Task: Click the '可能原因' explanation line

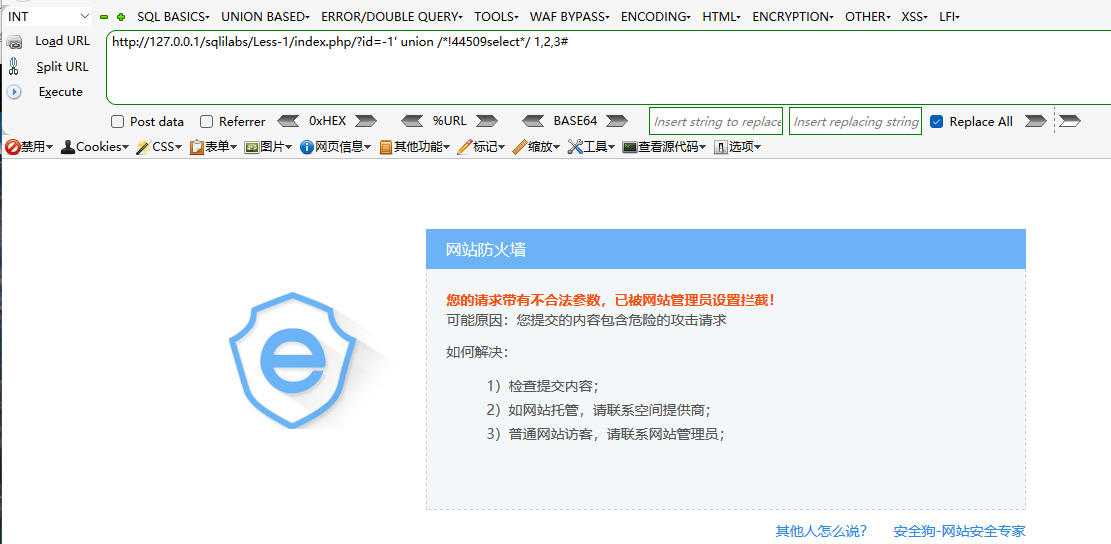Action: [x=587, y=320]
